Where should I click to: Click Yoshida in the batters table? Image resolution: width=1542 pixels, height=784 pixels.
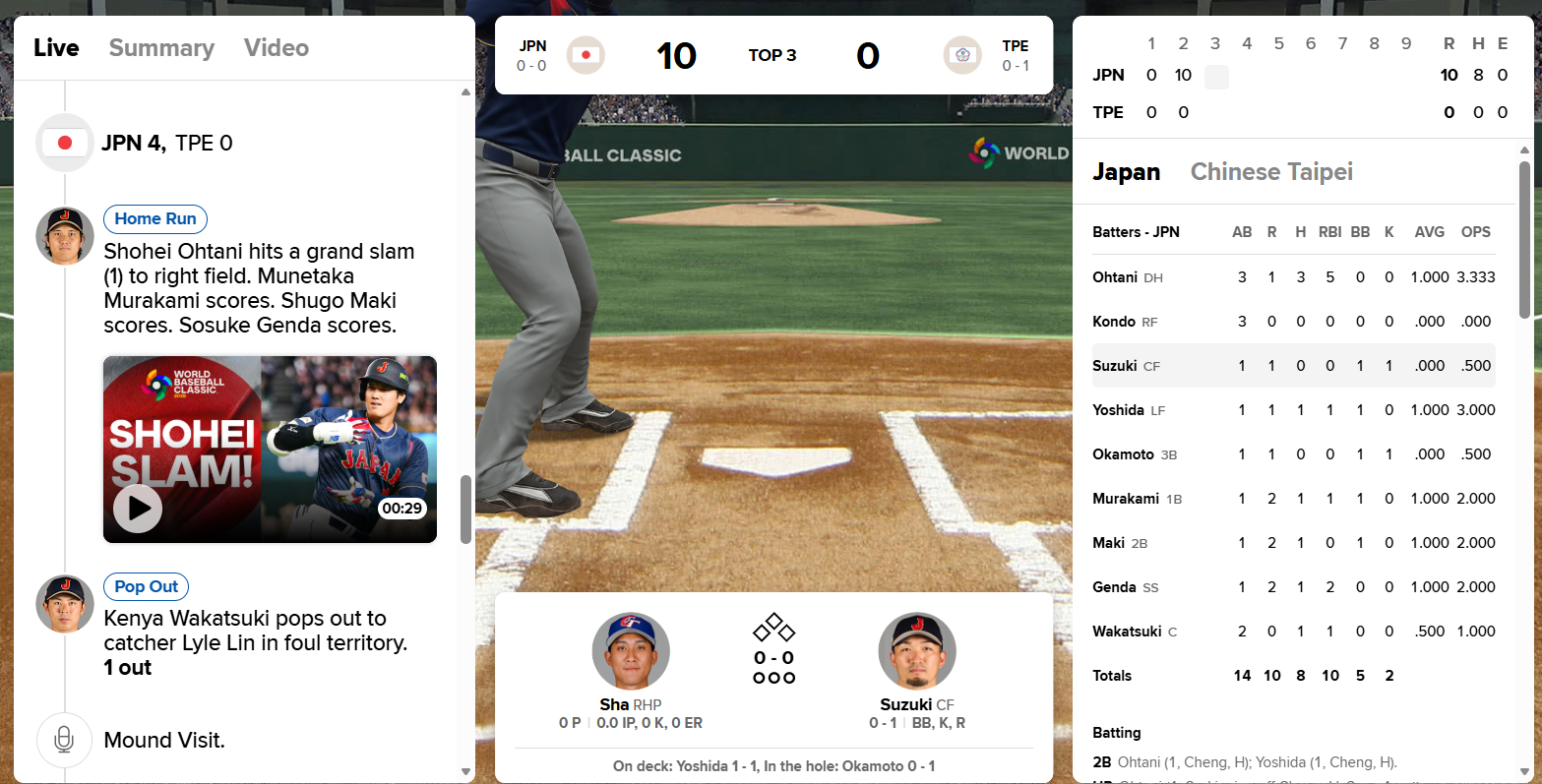click(x=1118, y=410)
